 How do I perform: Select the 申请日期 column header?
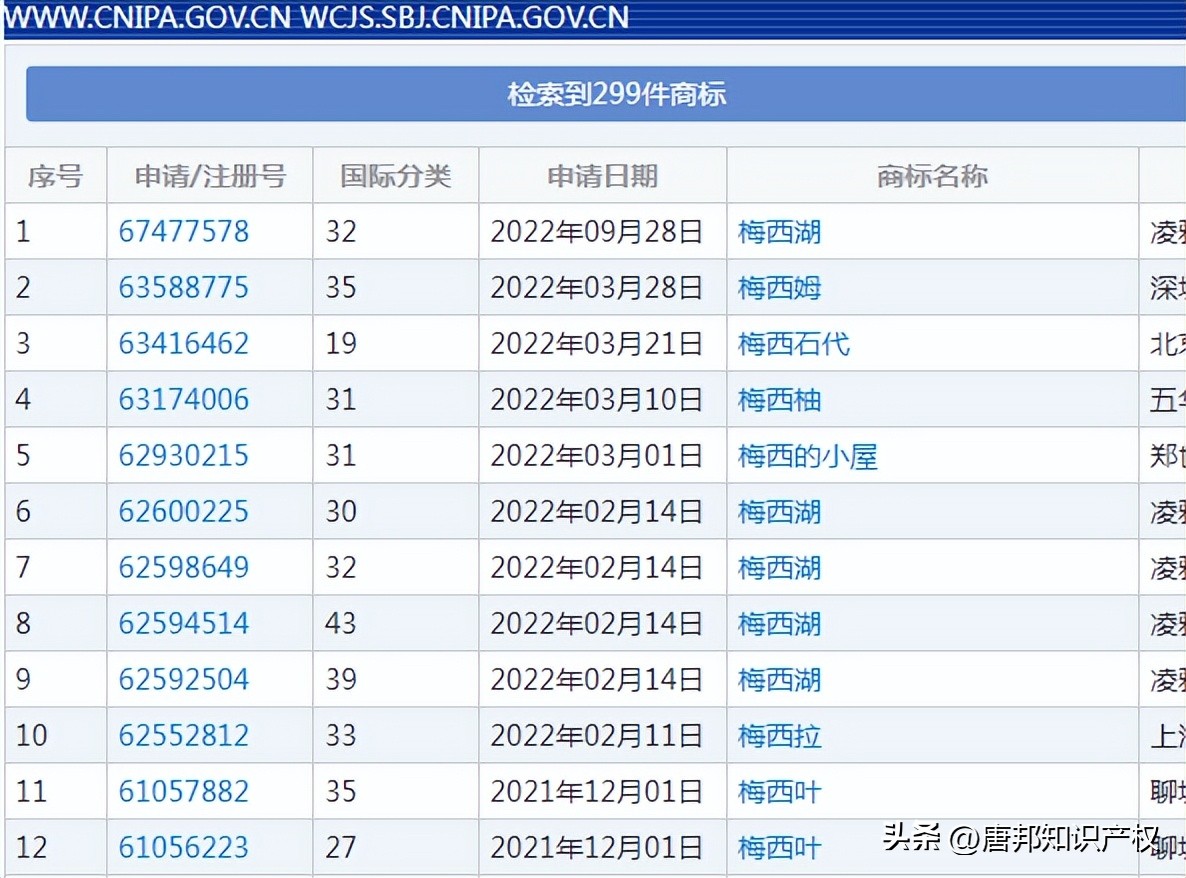[601, 176]
